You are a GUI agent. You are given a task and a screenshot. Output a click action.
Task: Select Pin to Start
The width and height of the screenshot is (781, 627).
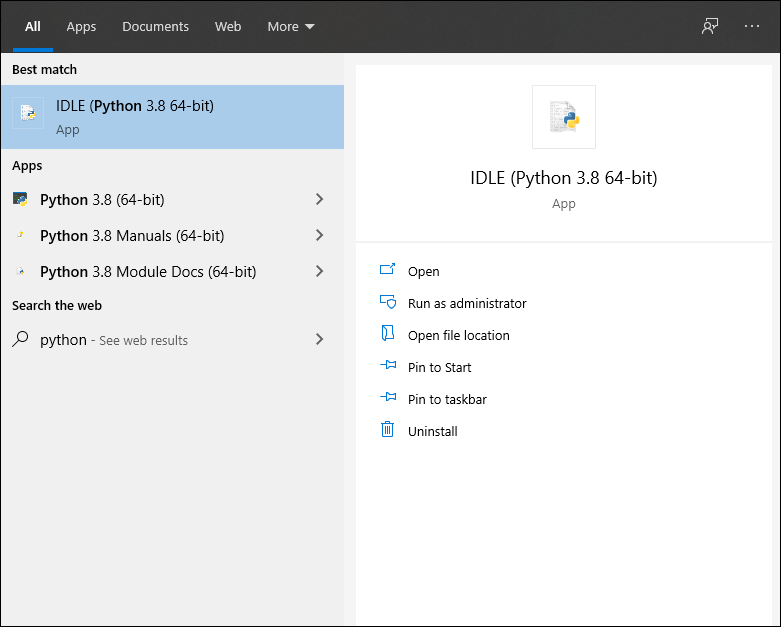pyautogui.click(x=439, y=368)
